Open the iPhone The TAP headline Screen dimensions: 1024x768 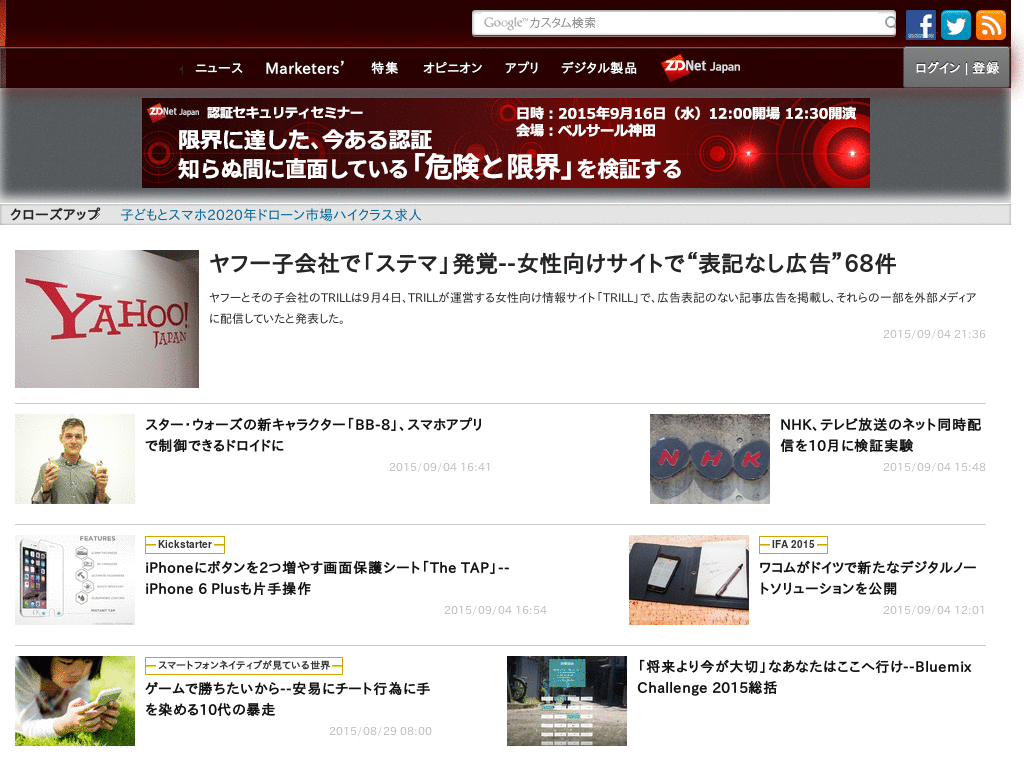coord(327,578)
